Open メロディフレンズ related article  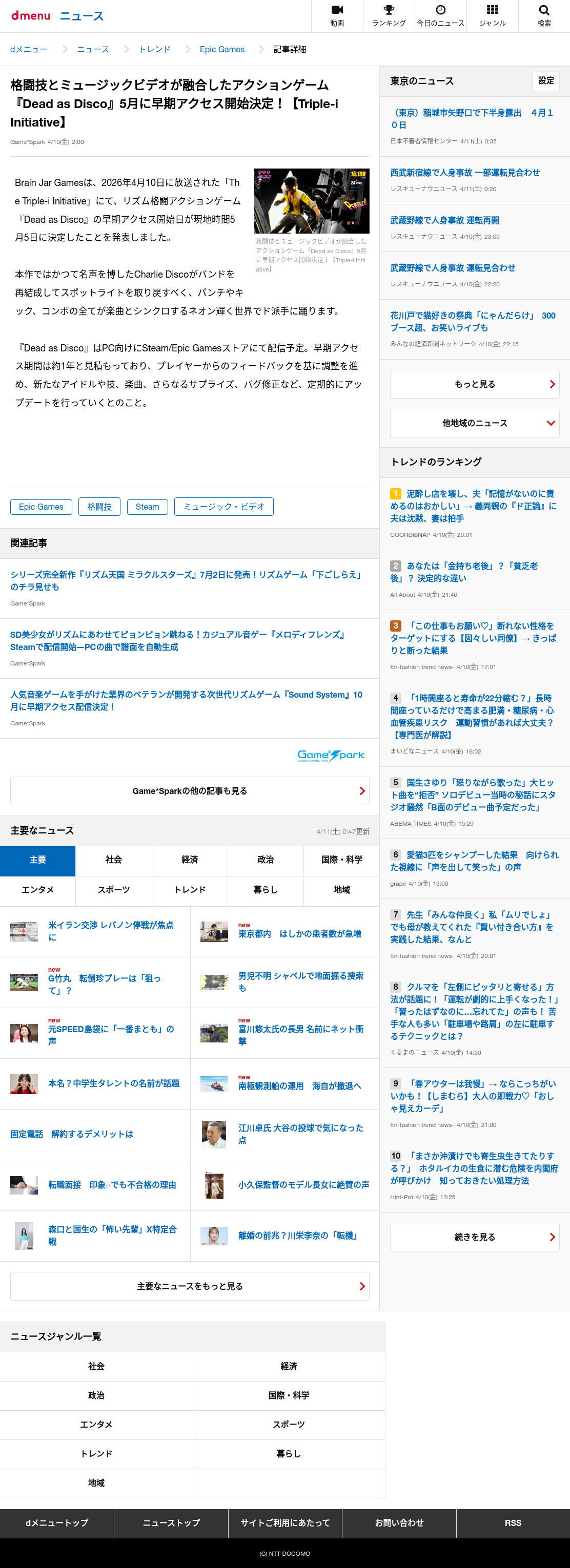178,640
